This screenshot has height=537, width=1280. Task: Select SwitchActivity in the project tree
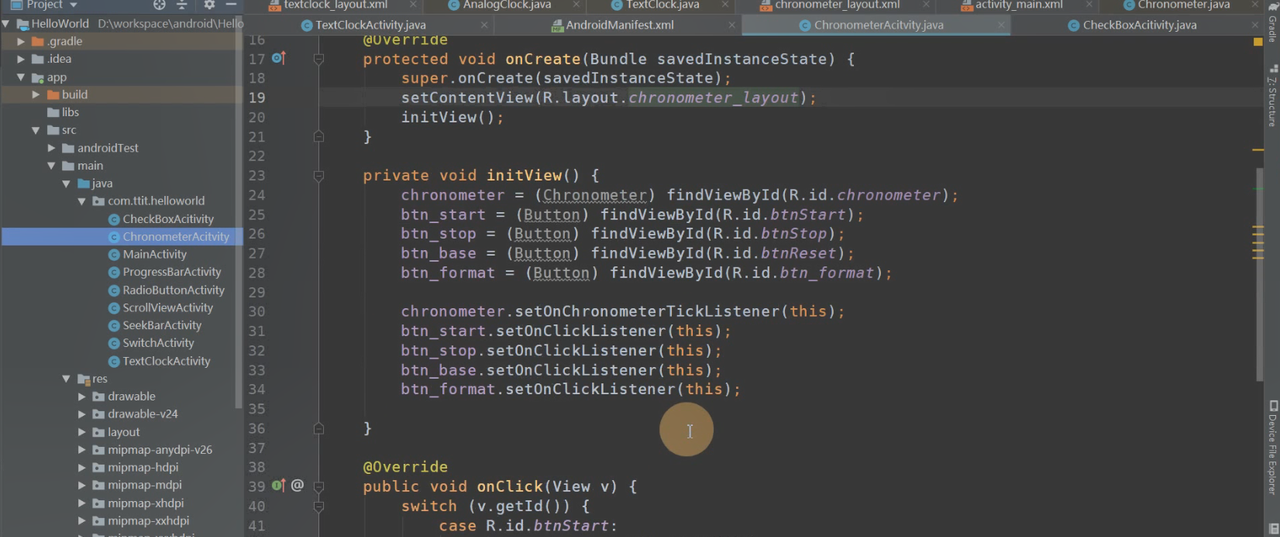(158, 343)
